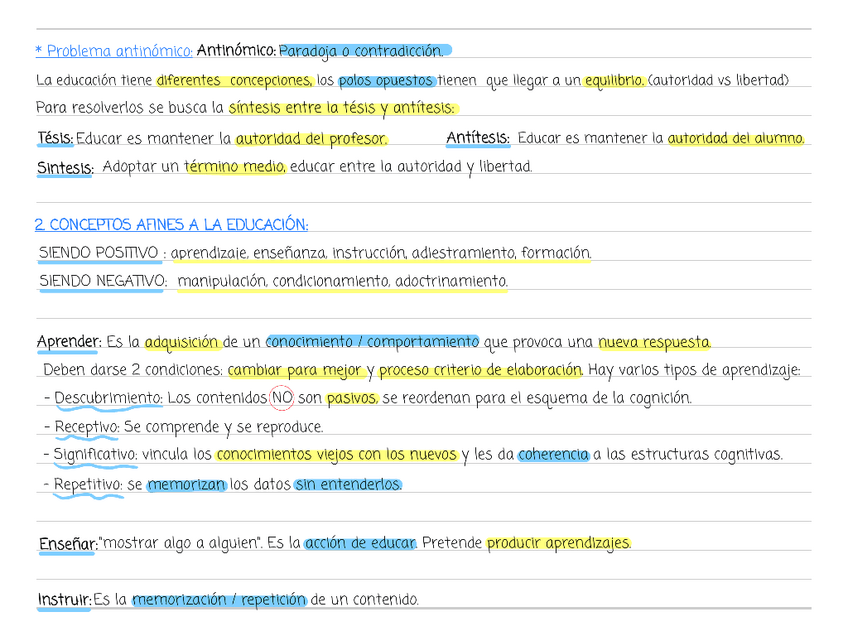Click the word "Antinómico:"
The height and width of the screenshot is (636, 848).
[x=236, y=50]
